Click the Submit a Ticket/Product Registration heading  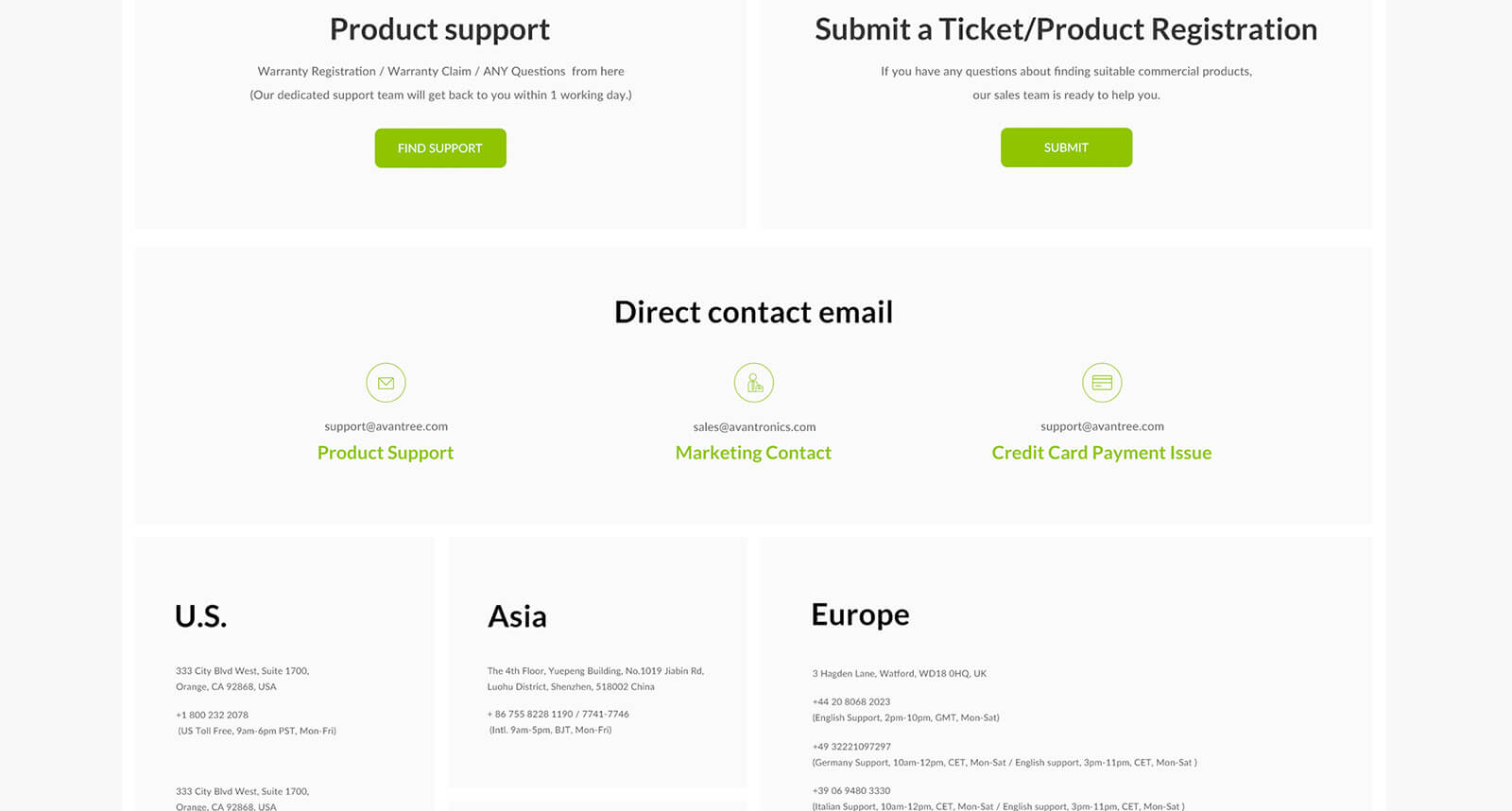pyautogui.click(x=1066, y=29)
